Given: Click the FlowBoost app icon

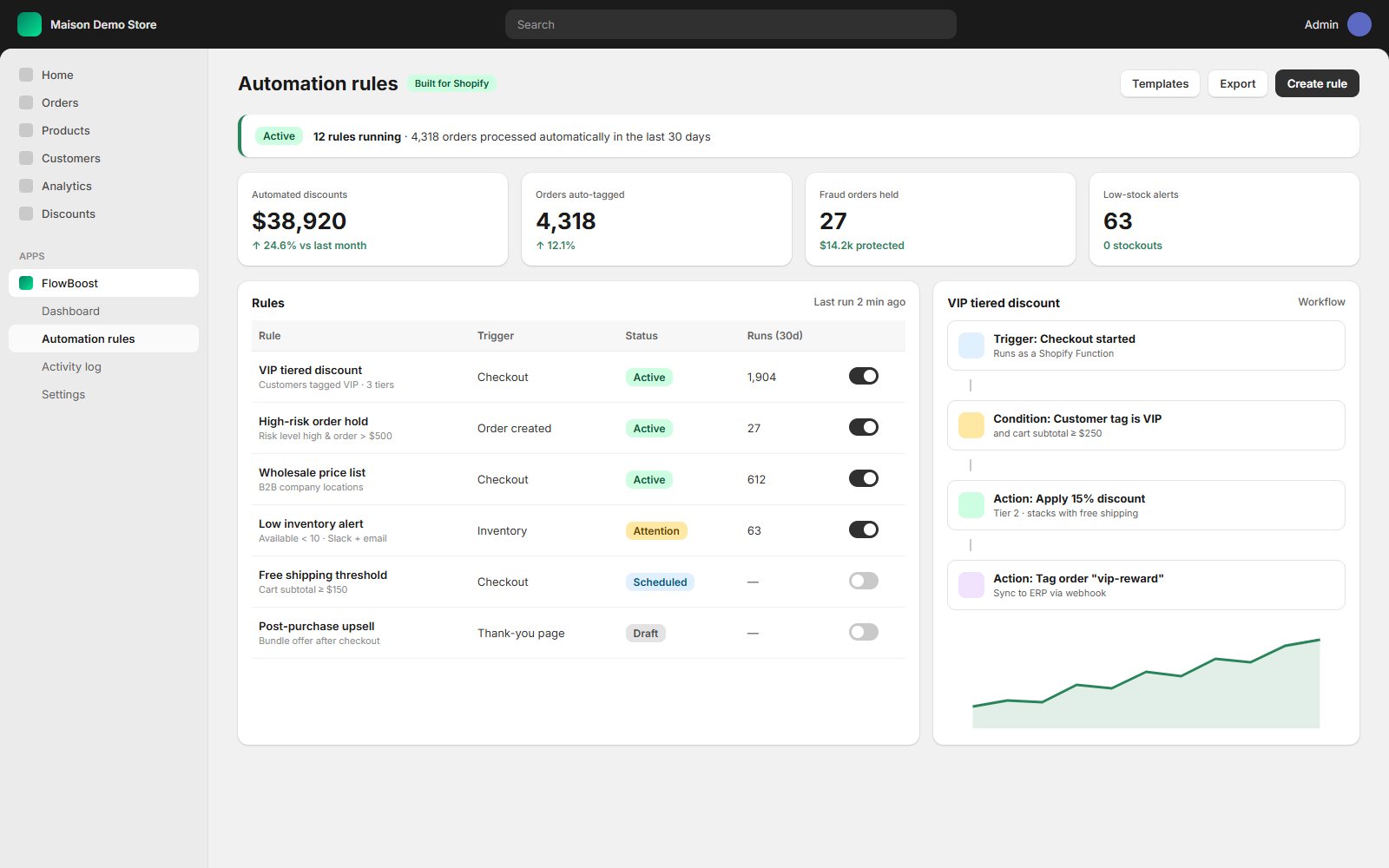Looking at the screenshot, I should point(26,283).
